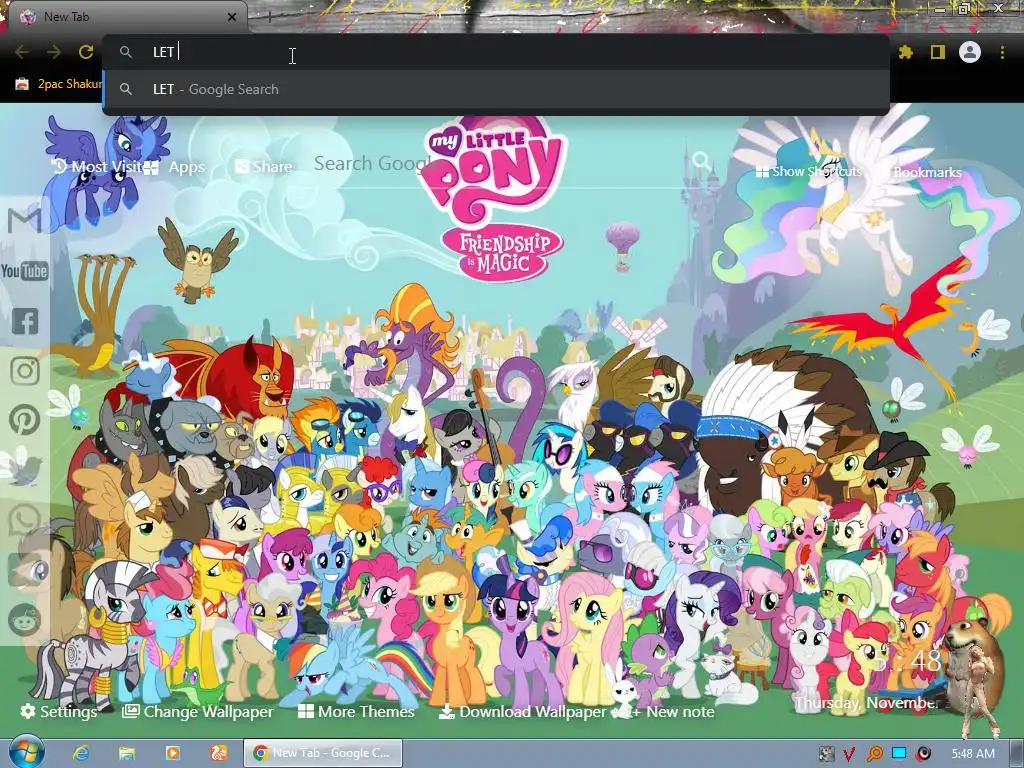Select the New Tab browser tab
Screen dimensions: 1024x768
pos(127,17)
